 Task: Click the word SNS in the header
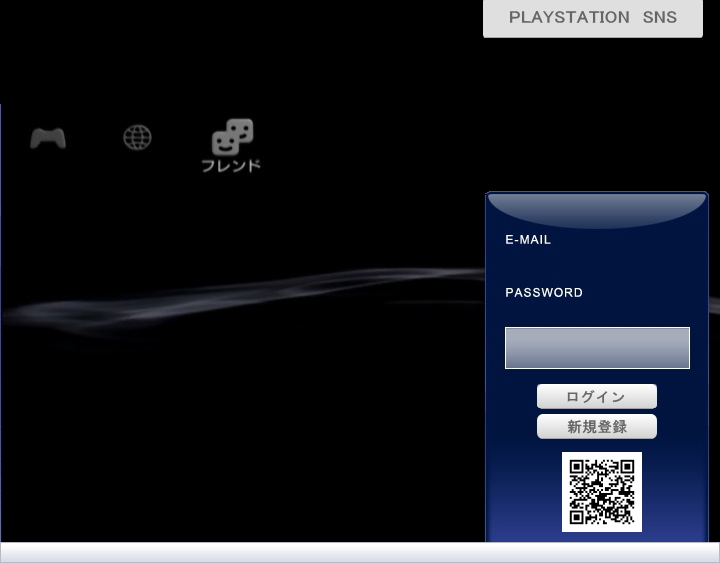point(660,17)
